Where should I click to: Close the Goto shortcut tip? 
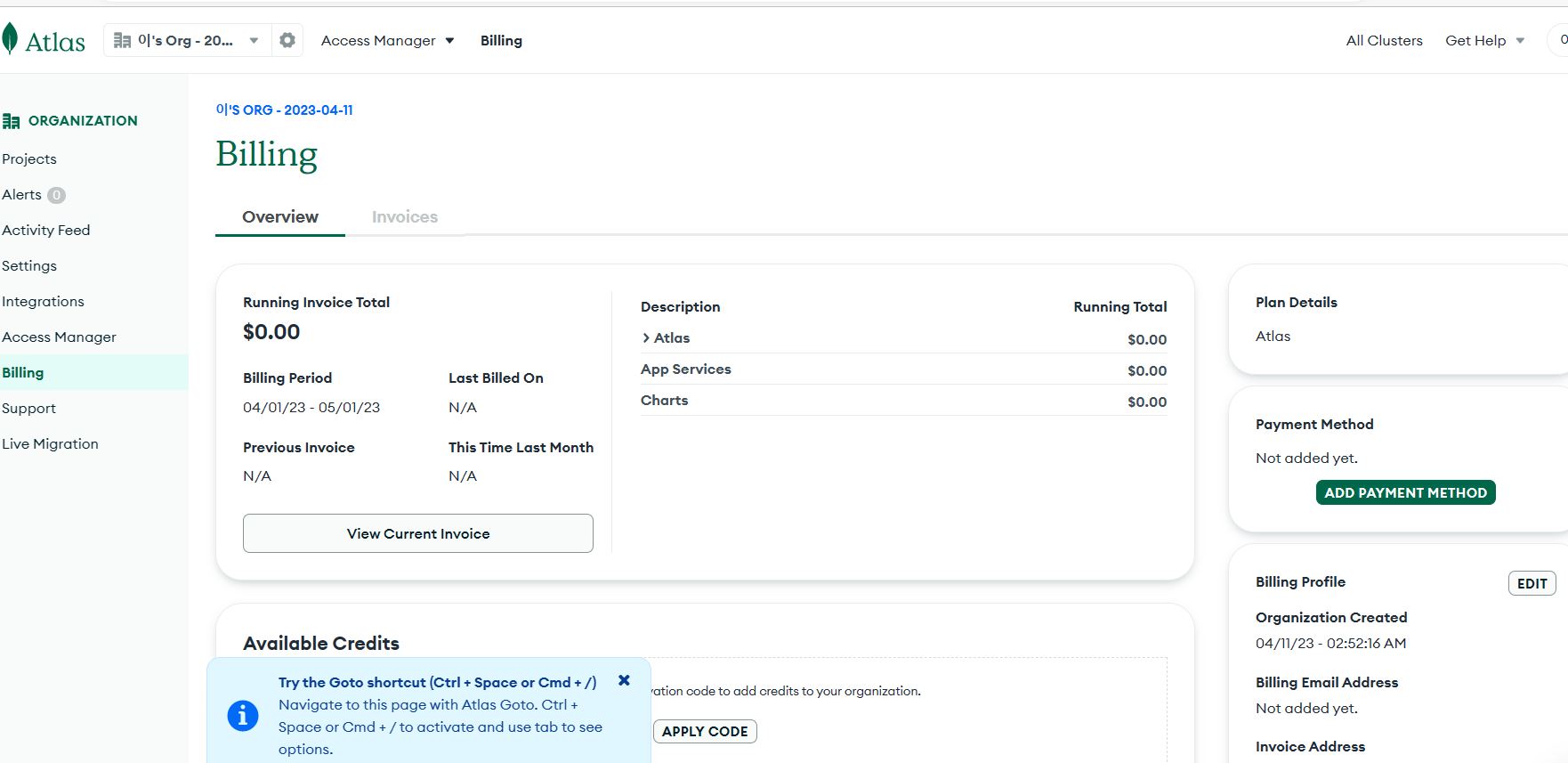pyautogui.click(x=624, y=680)
